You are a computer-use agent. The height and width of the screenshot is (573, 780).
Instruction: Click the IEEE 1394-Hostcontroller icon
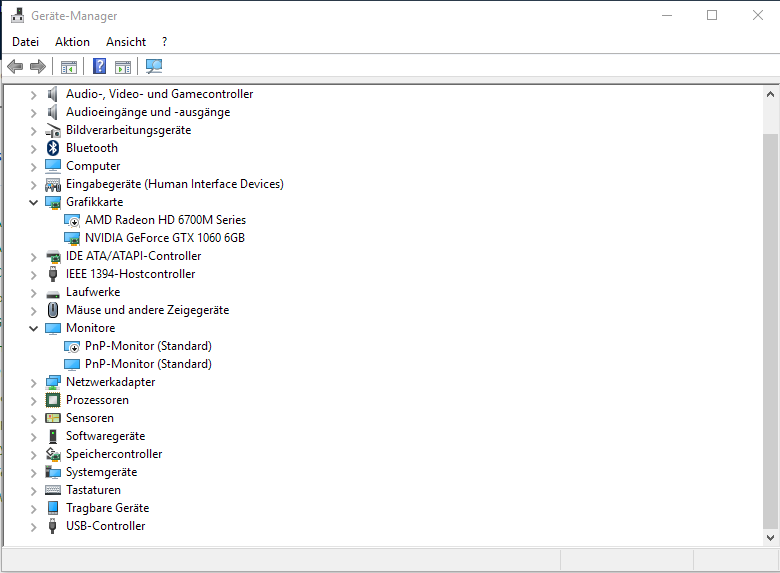pyautogui.click(x=53, y=274)
